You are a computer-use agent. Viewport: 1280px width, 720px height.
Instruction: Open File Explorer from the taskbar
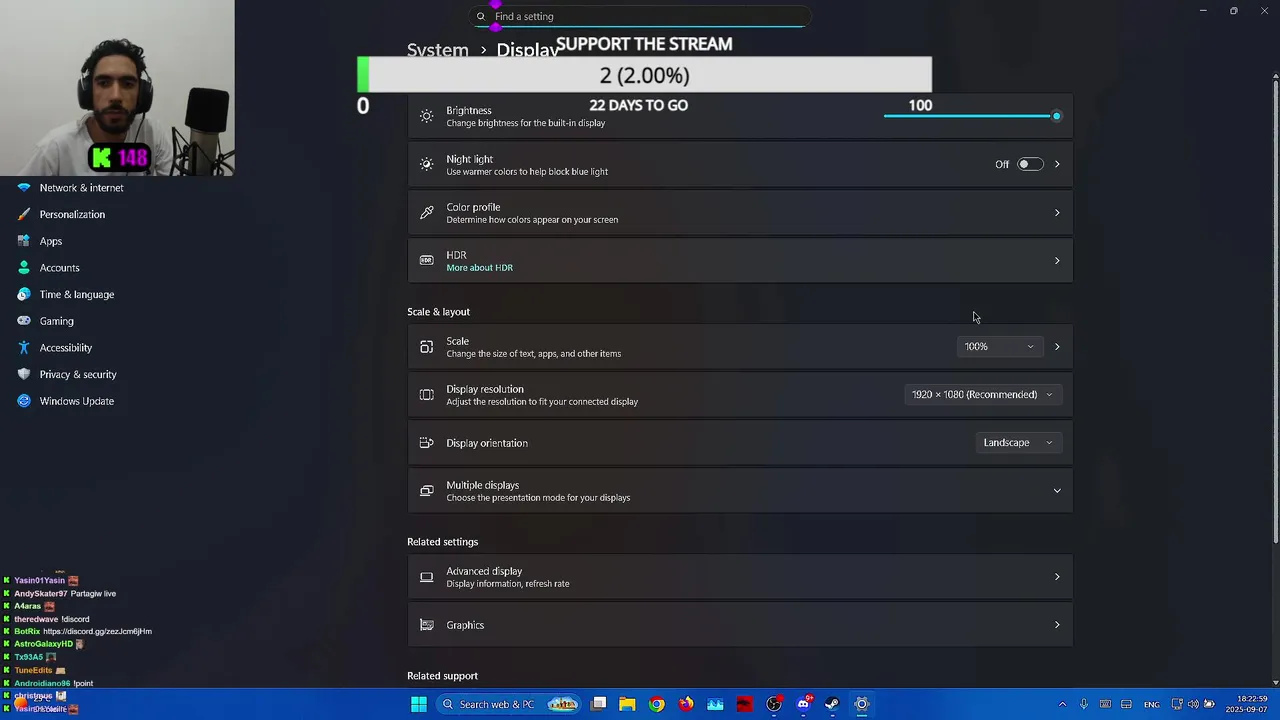click(627, 704)
